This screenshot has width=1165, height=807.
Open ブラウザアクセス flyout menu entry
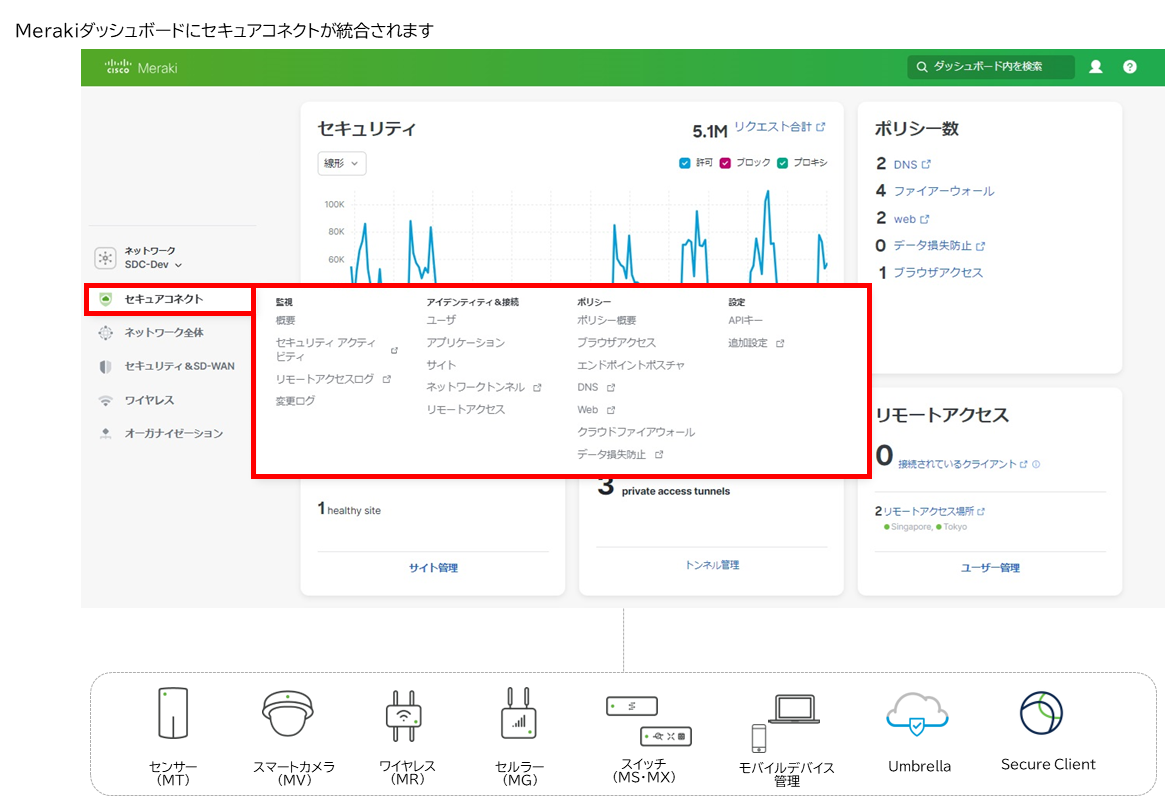616,343
